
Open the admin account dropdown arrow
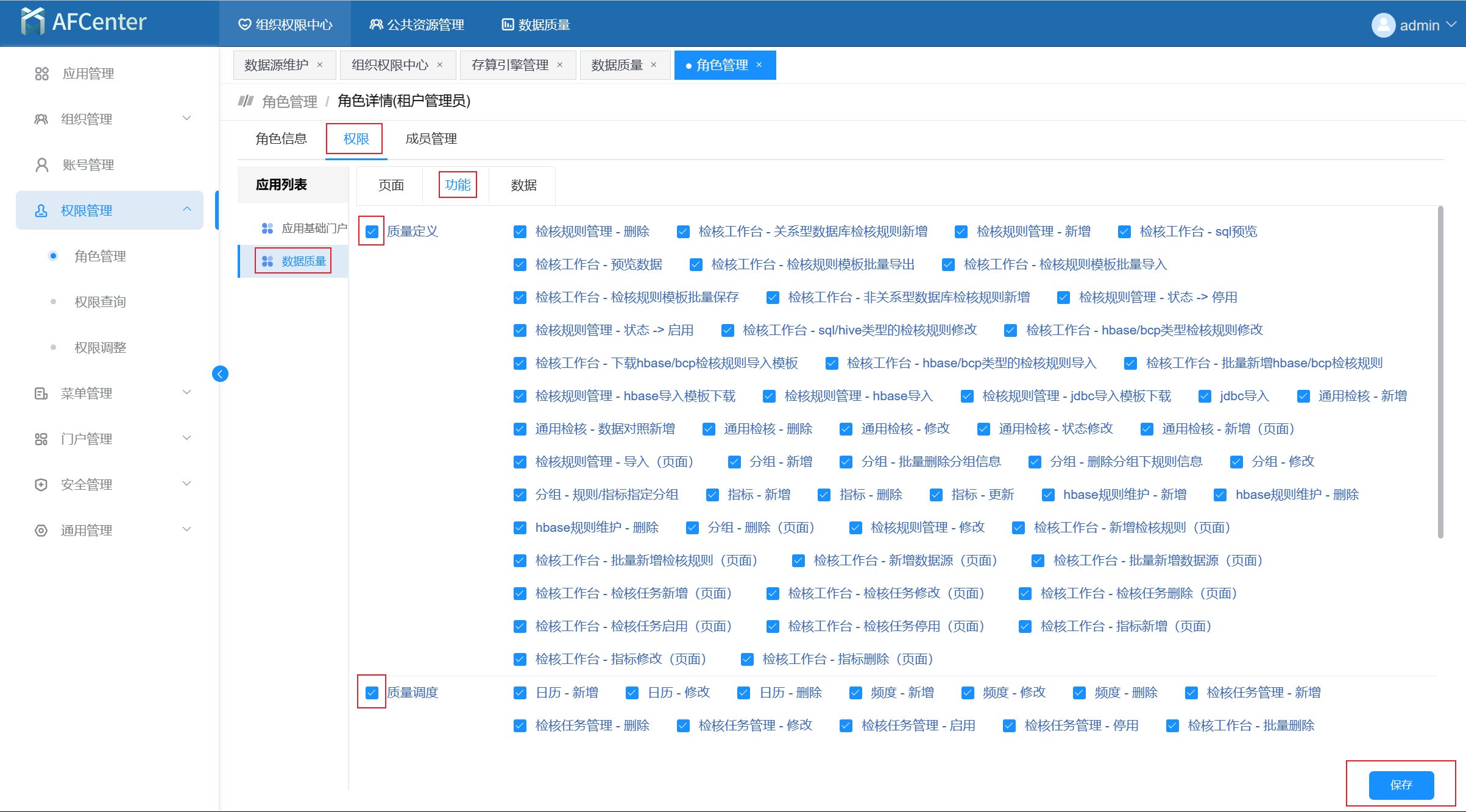[1451, 24]
